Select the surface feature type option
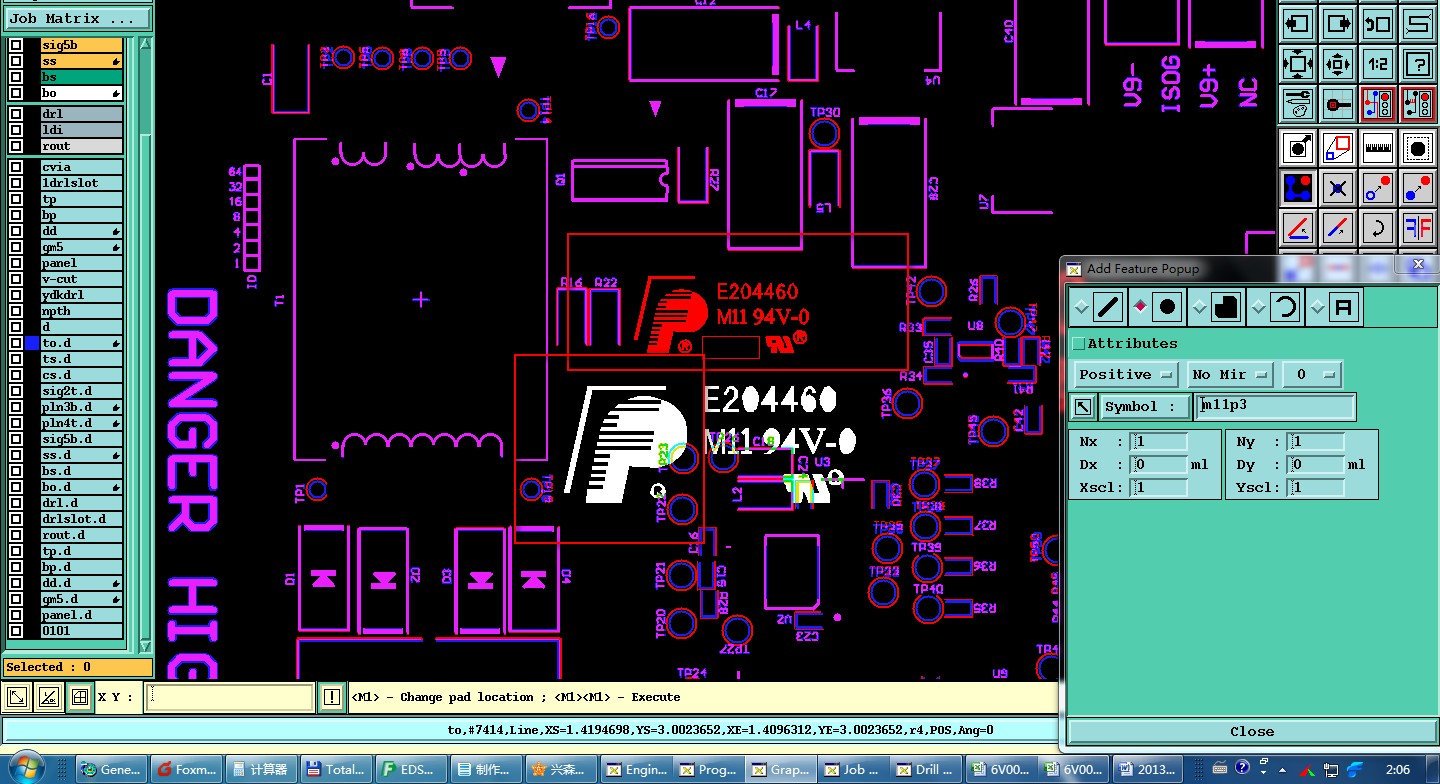 point(1226,307)
